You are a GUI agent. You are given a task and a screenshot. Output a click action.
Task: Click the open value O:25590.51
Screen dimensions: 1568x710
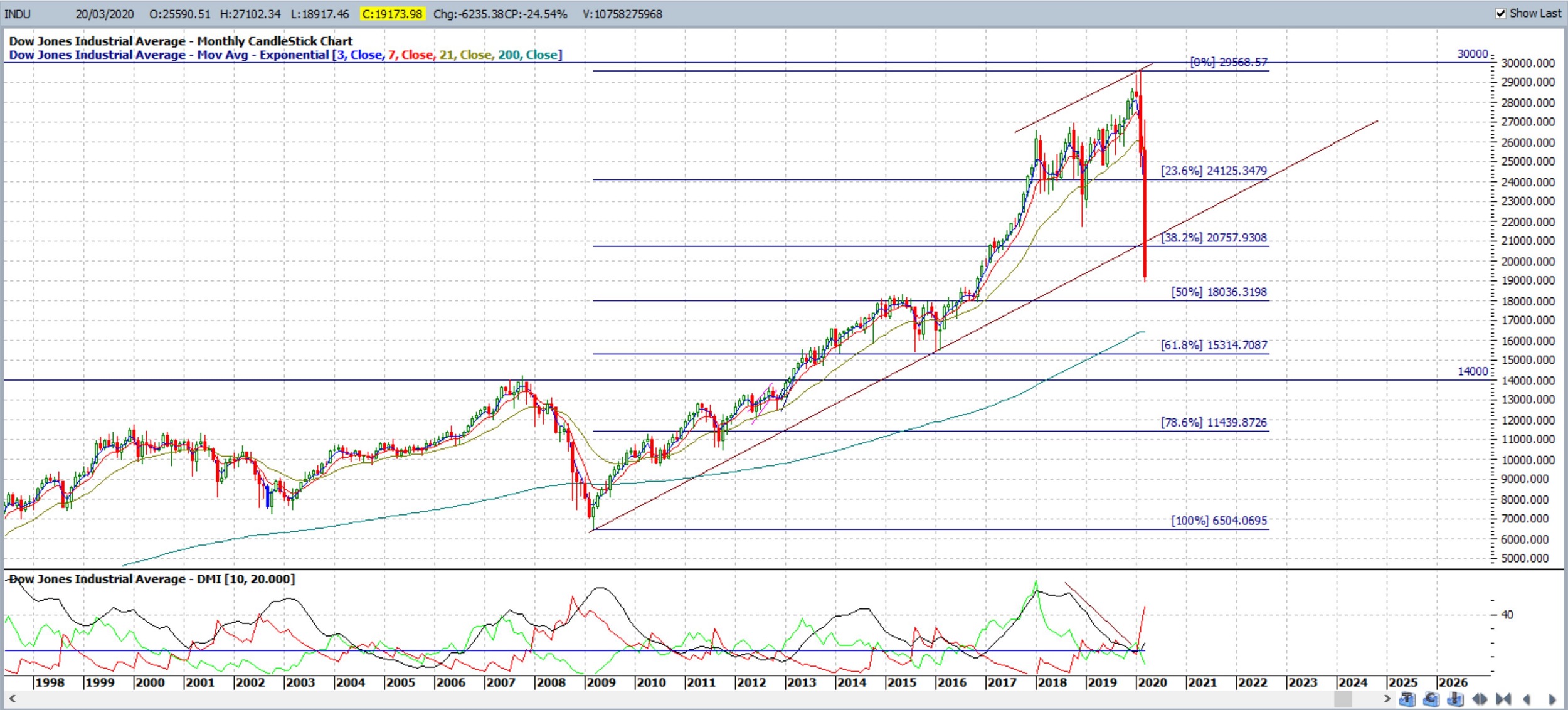tap(180, 14)
